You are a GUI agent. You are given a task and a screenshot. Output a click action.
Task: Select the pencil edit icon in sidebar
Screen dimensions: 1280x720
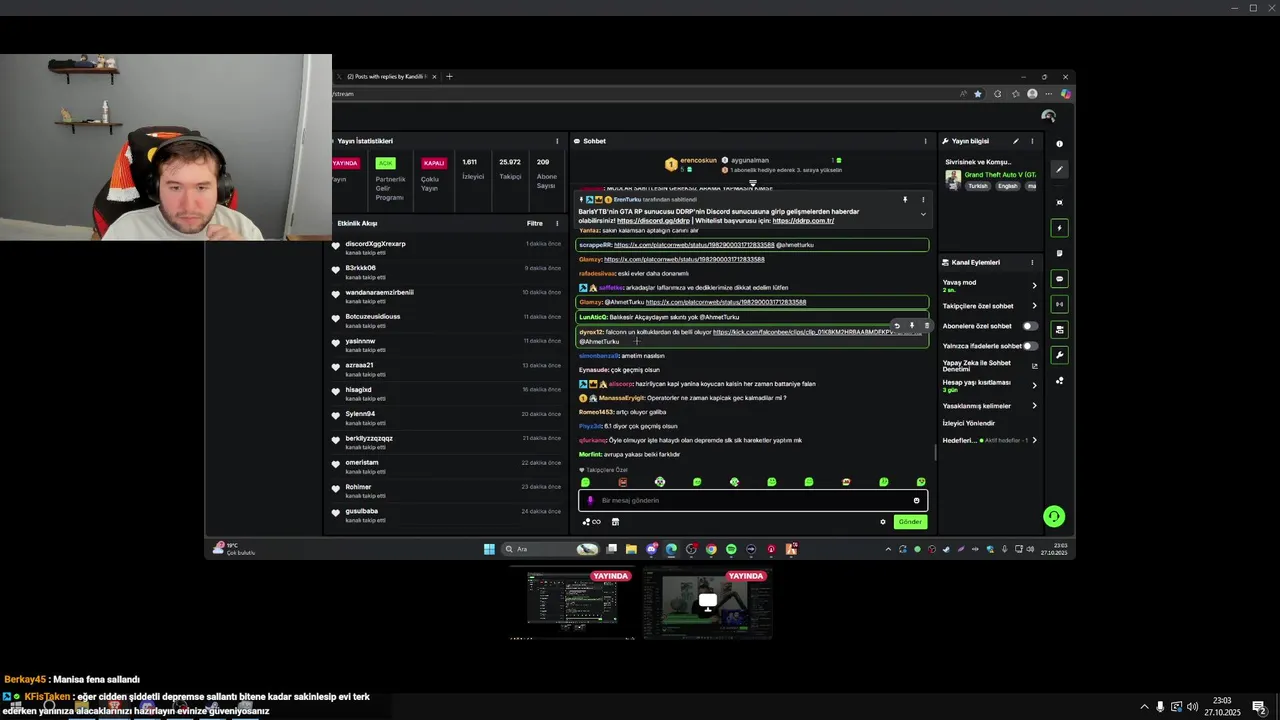[x=1059, y=169]
